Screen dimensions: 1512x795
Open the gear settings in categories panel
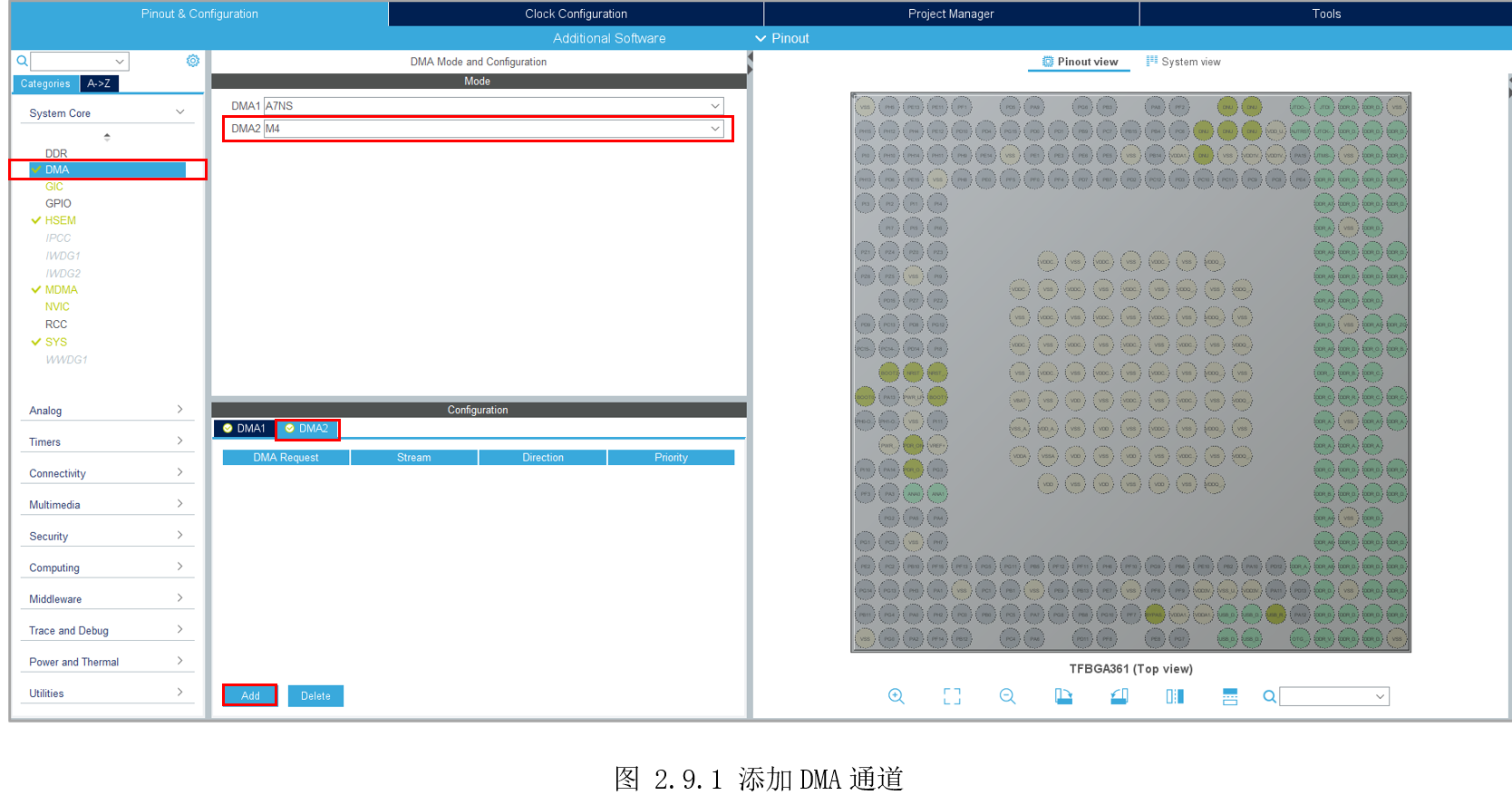[x=193, y=61]
